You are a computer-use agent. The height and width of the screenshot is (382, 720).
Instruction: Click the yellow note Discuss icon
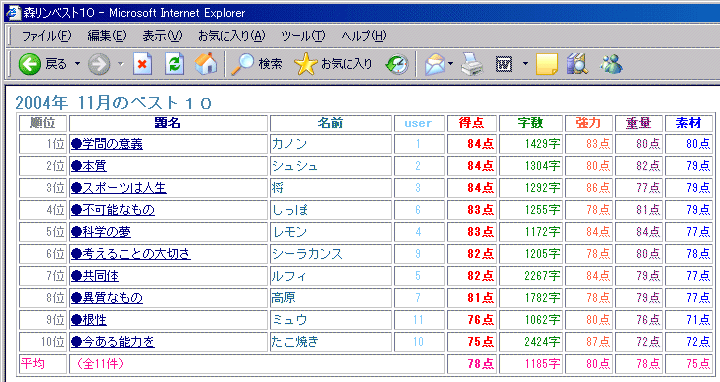tap(546, 64)
